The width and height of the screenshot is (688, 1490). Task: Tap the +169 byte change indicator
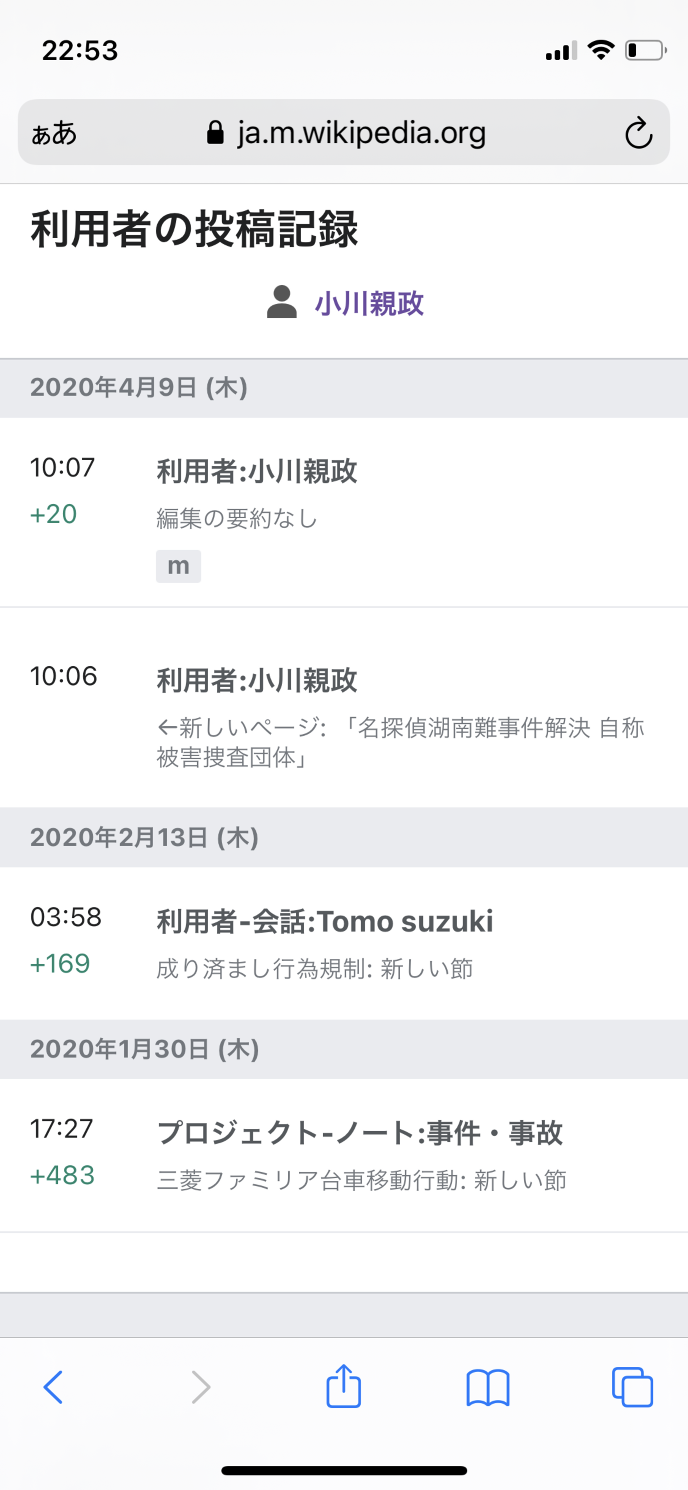pos(60,964)
